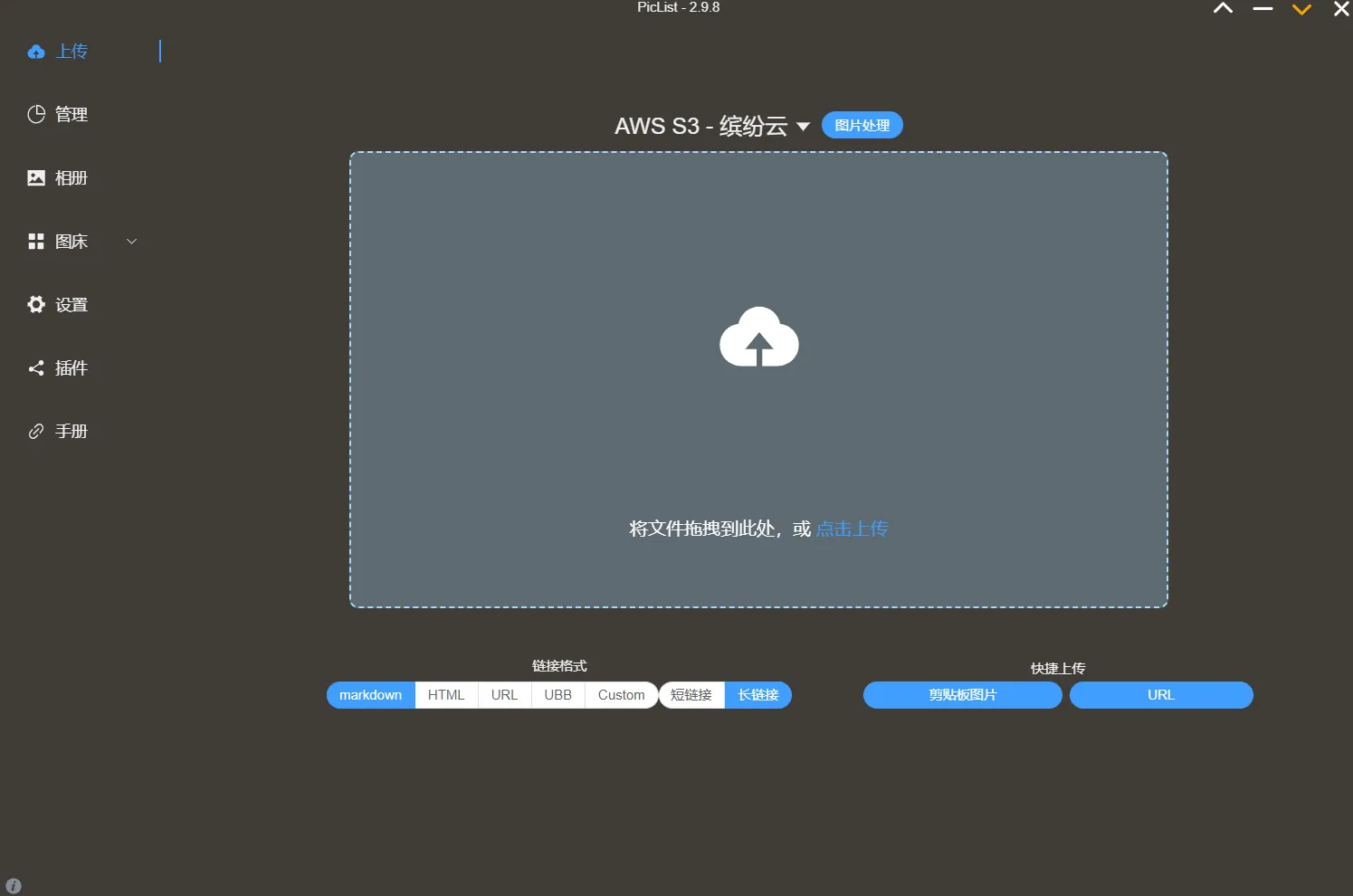The width and height of the screenshot is (1353, 896).
Task: Select Custom link format
Action: [622, 695]
